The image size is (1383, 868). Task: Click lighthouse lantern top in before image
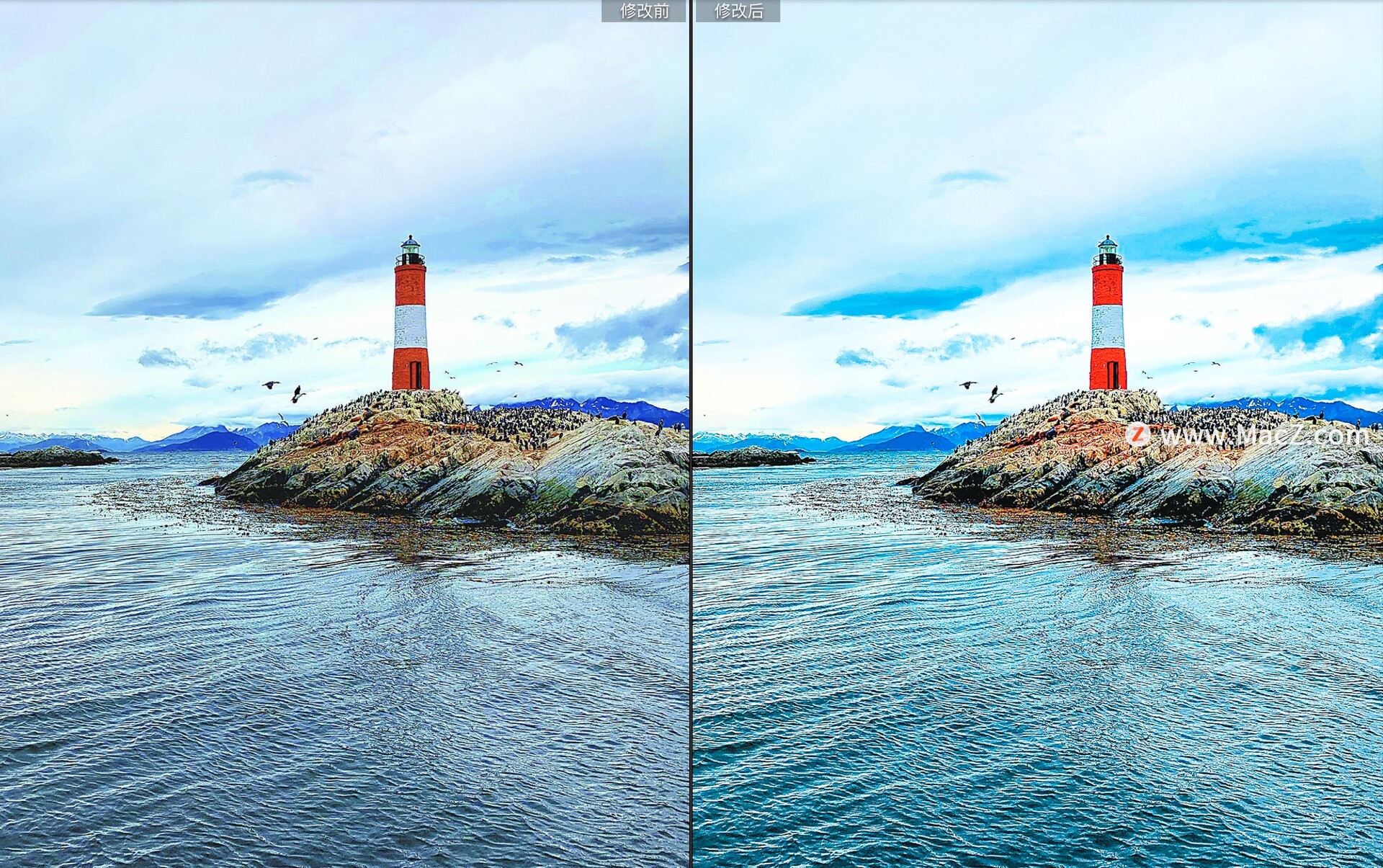pyautogui.click(x=411, y=249)
